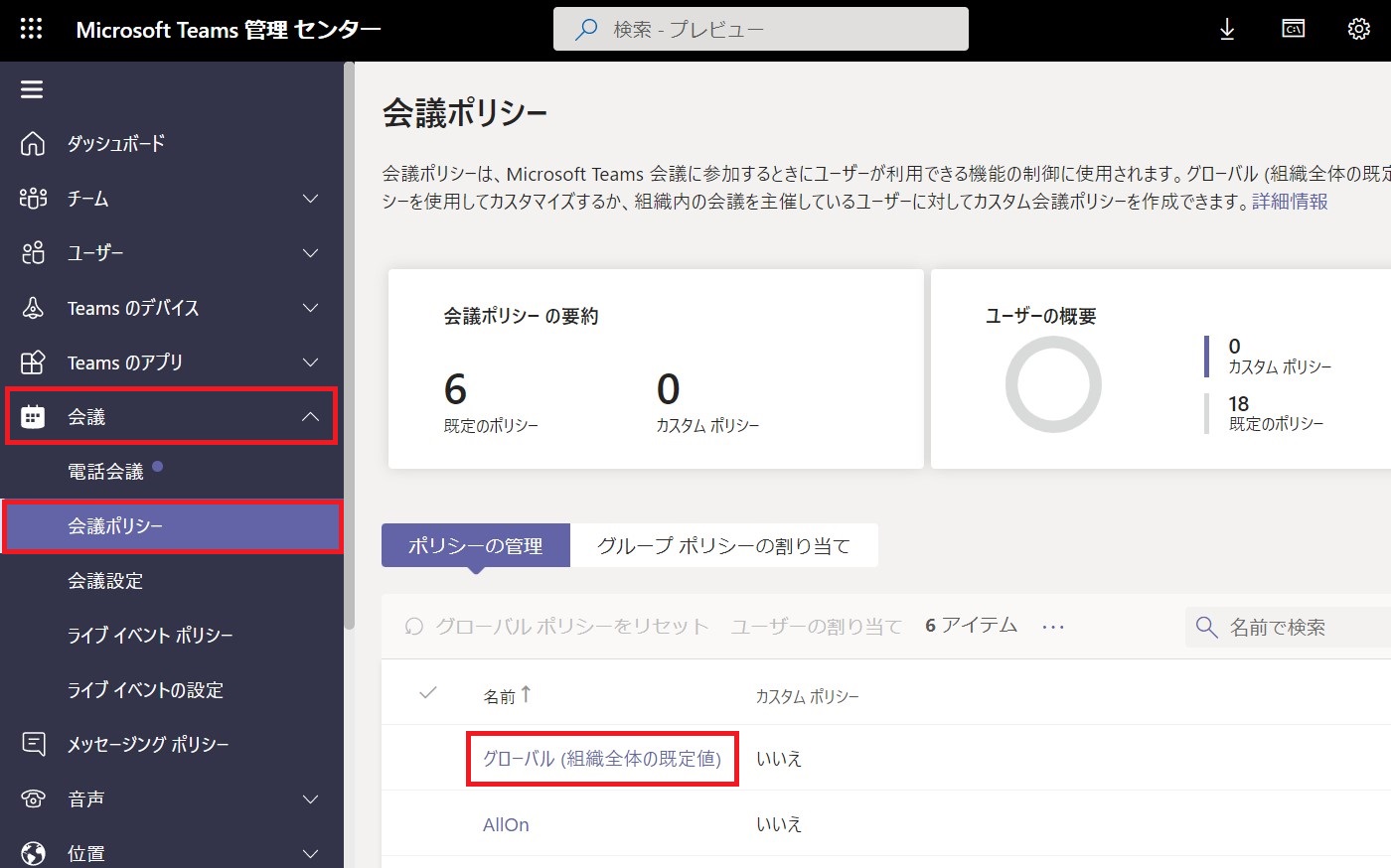1391x868 pixels.
Task: Click the search magnifier icon in header
Action: (586, 30)
